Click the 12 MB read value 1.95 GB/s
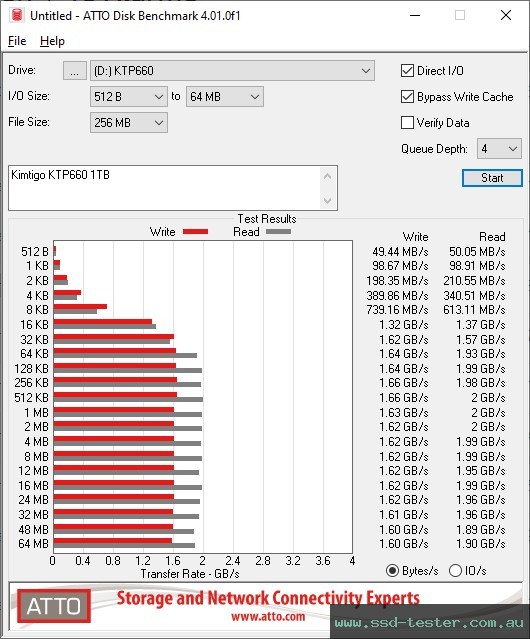Viewport: 530px width, 639px height. tap(481, 471)
